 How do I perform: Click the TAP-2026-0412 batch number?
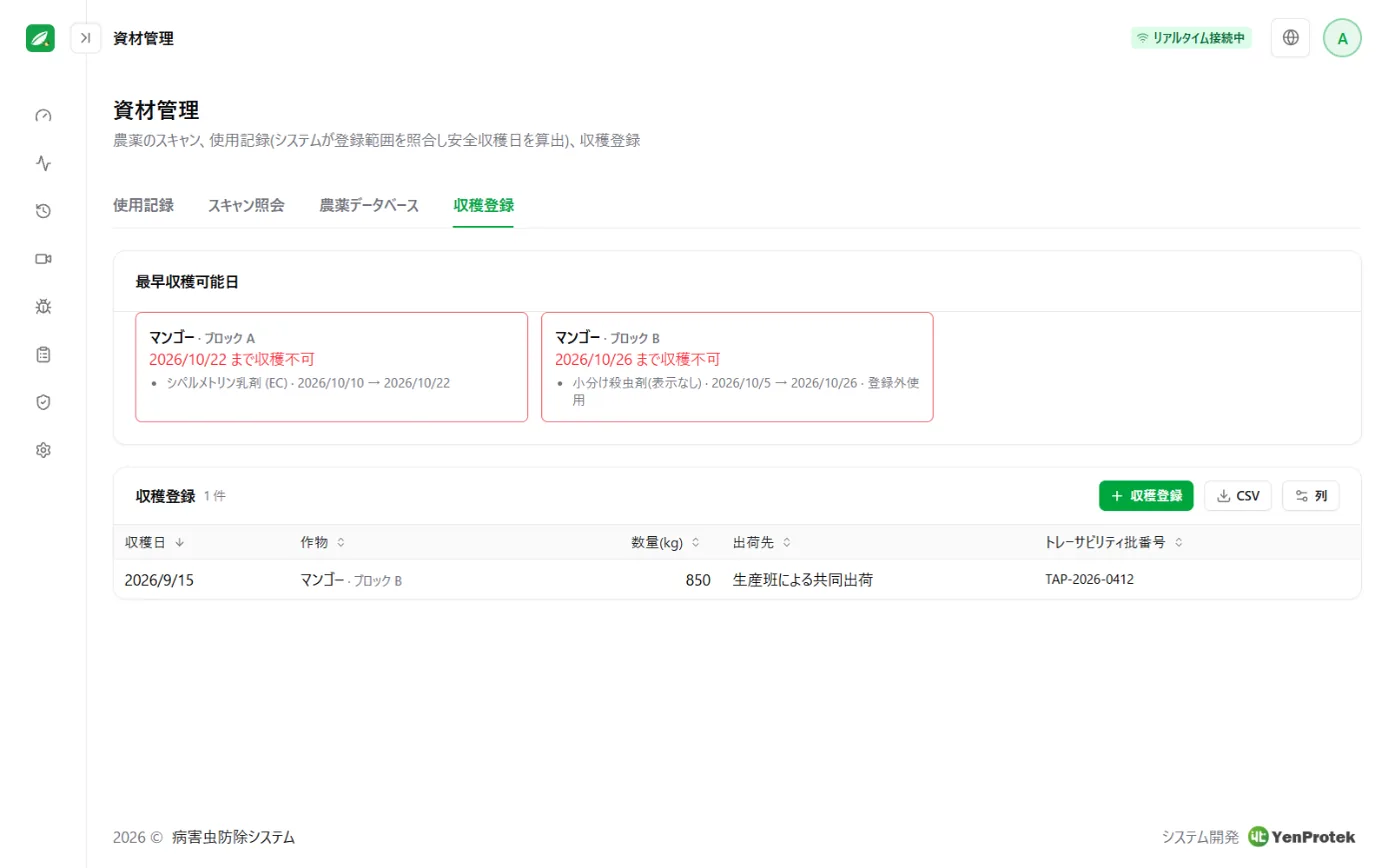1089,579
